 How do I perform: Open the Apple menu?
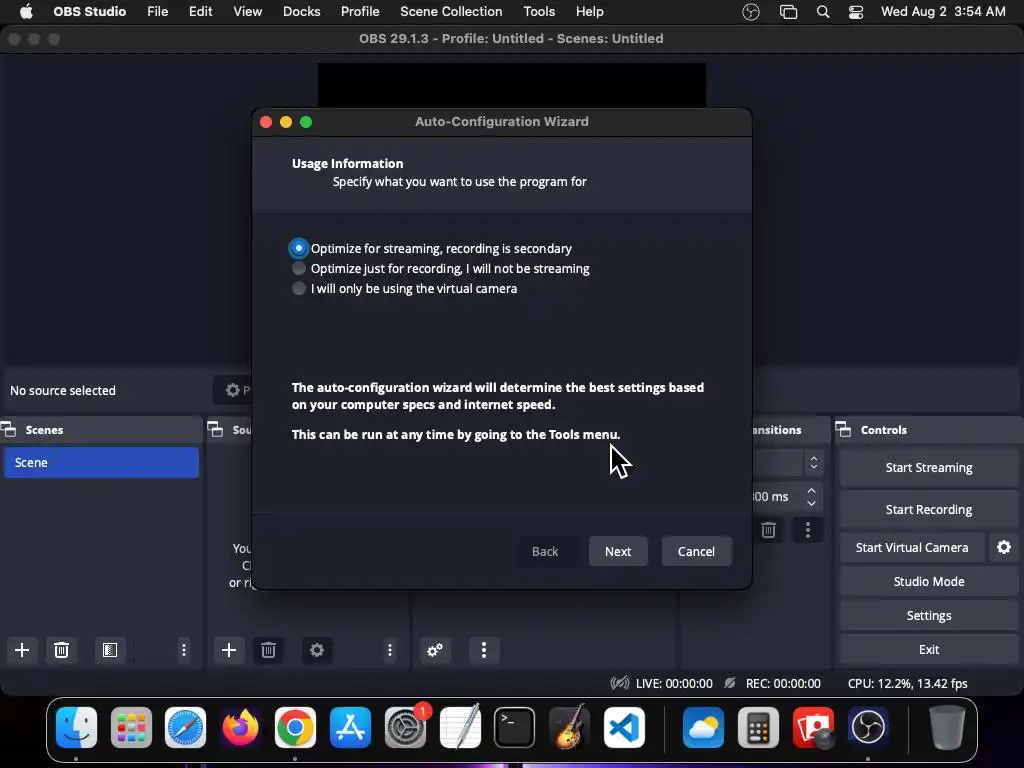click(x=26, y=12)
